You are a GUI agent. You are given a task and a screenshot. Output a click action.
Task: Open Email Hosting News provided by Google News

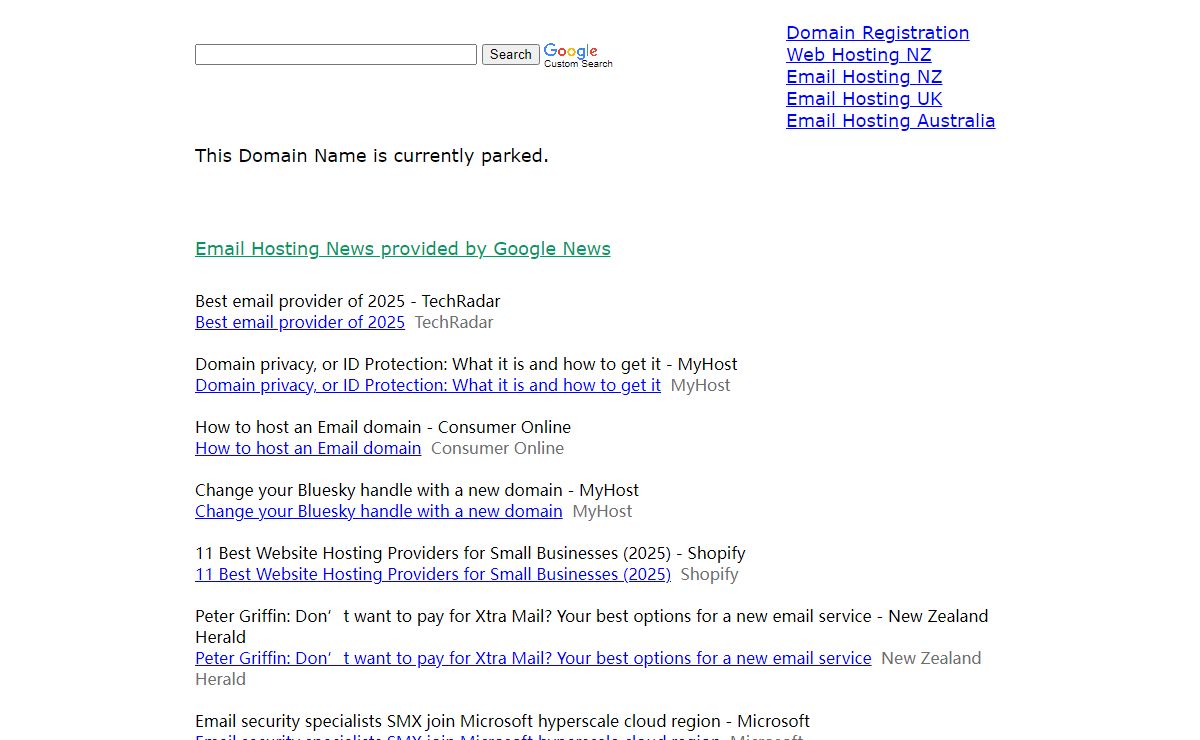(403, 249)
